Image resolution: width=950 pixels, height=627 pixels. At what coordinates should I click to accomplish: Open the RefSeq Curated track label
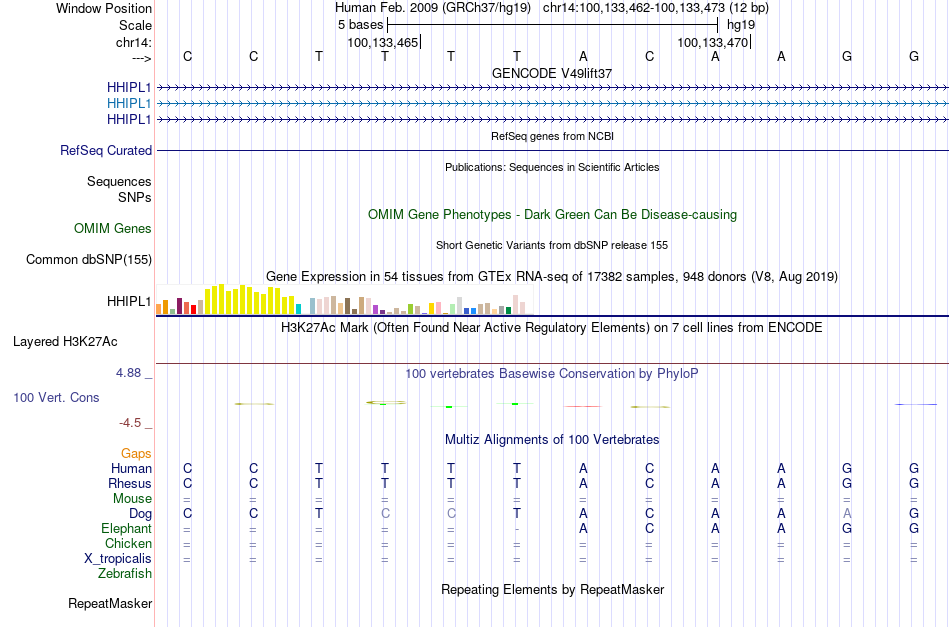coord(106,150)
